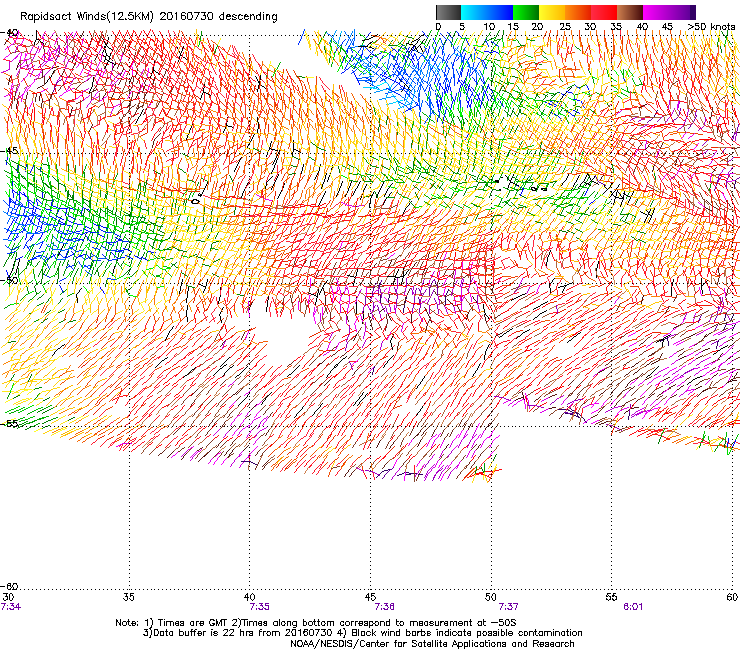The image size is (740, 650).
Task: Select the orange 25-30 knots legend color
Action: click(x=578, y=12)
